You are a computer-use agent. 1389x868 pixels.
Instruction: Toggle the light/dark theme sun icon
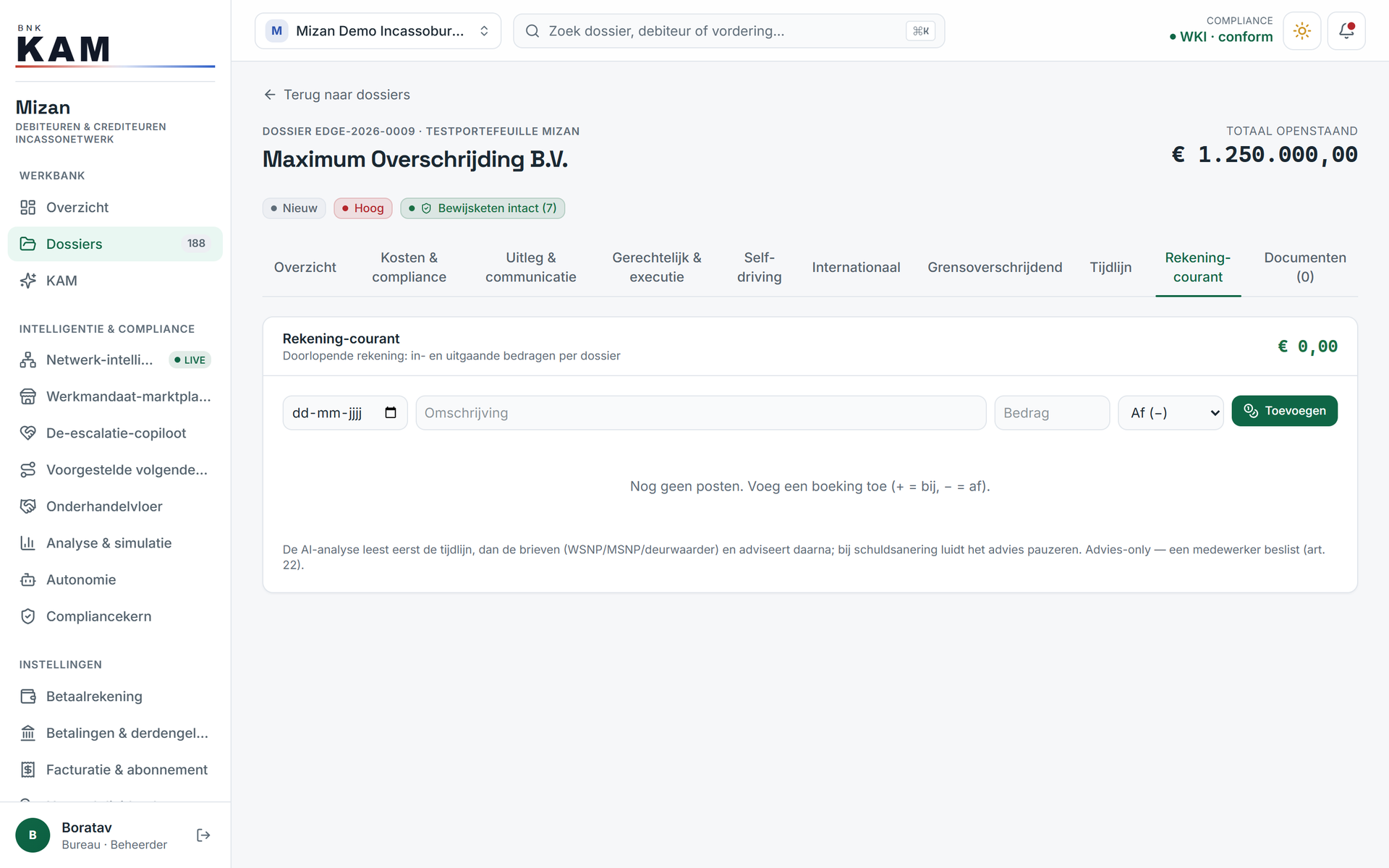(1301, 31)
